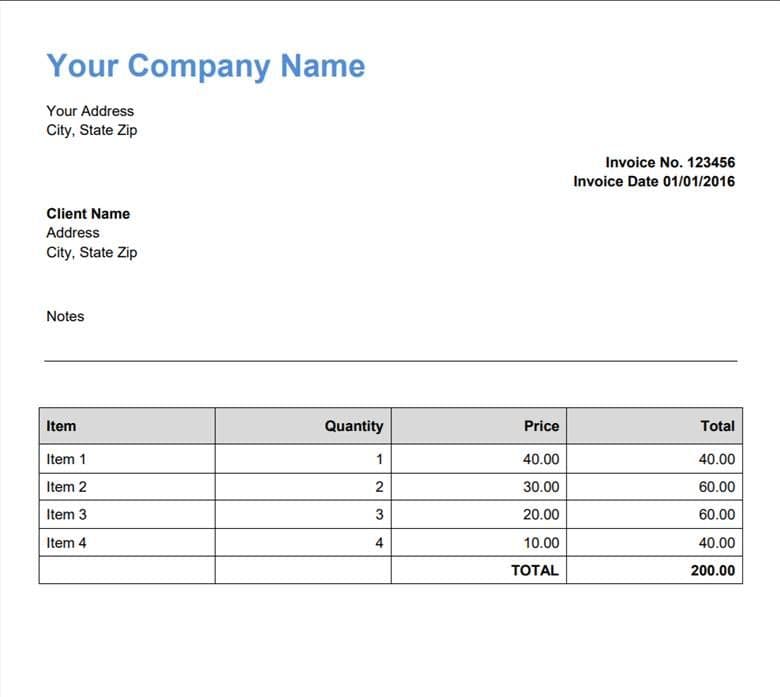Viewport: 780px width, 697px height.
Task: Click the 30.00 price cell
Action: click(541, 487)
